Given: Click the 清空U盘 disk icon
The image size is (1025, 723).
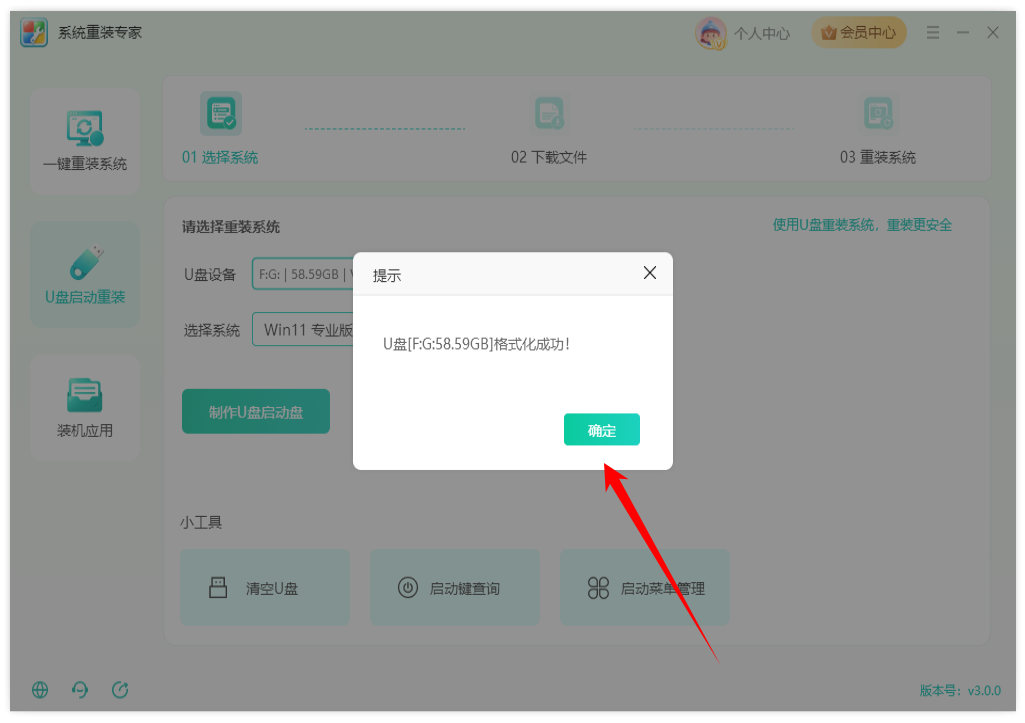Looking at the screenshot, I should 218,587.
